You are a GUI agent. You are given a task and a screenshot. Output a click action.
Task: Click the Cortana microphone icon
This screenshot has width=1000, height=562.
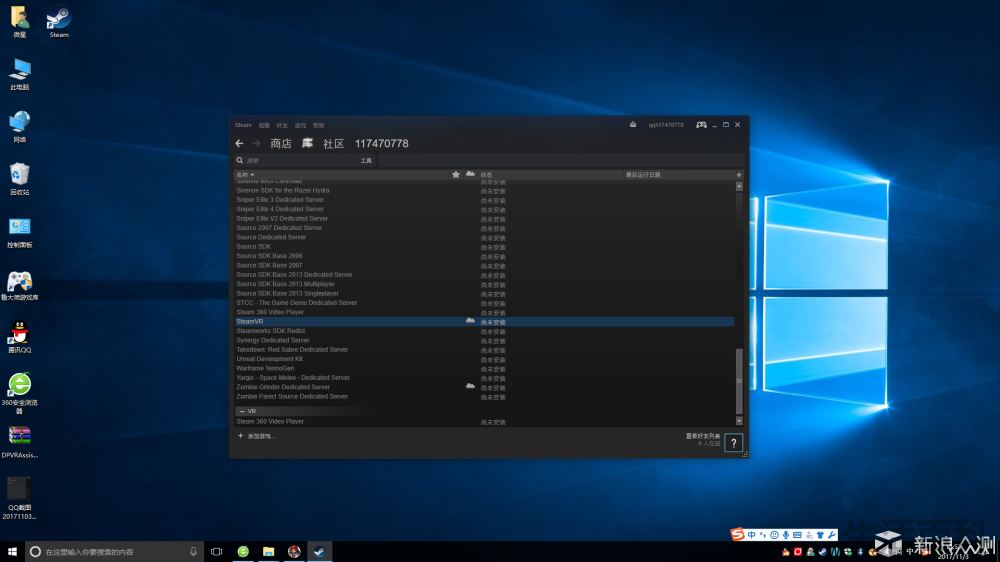(193, 551)
